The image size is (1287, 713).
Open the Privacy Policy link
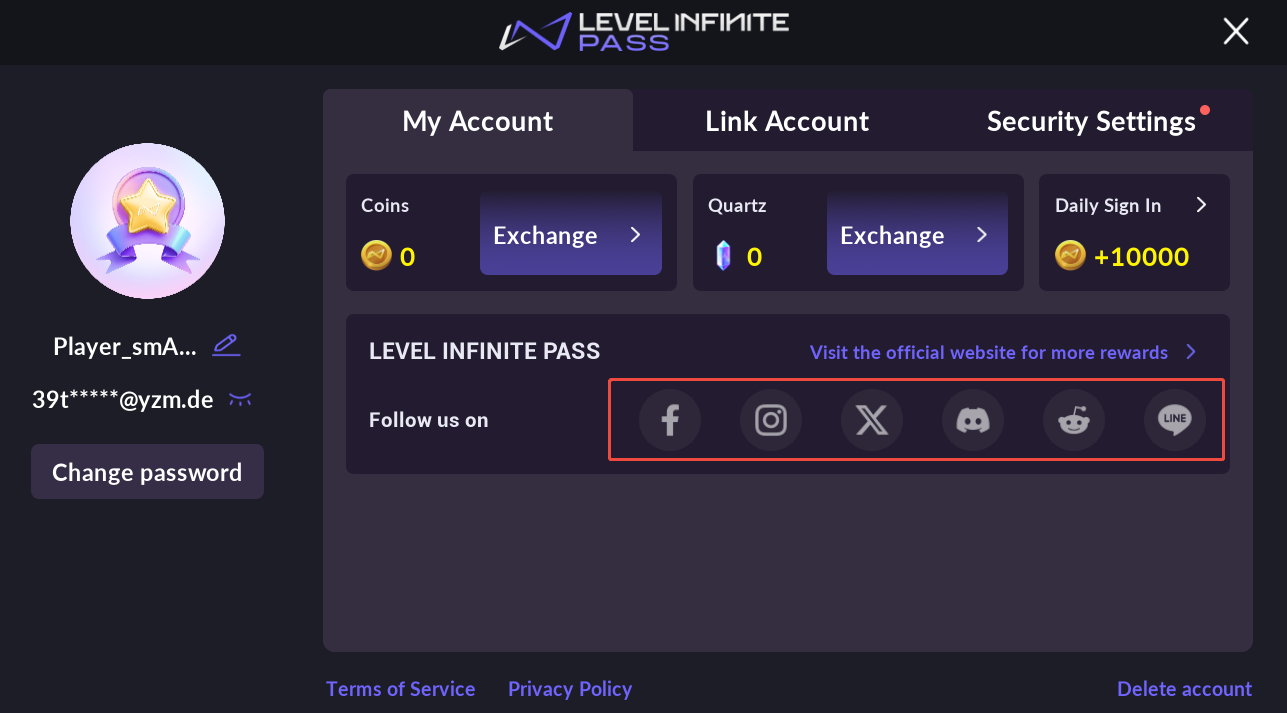click(x=570, y=689)
